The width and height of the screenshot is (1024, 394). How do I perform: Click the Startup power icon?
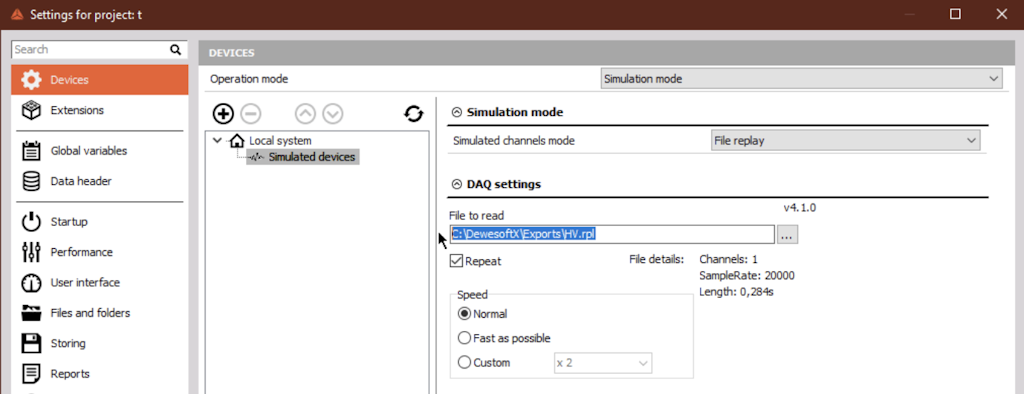pyautogui.click(x=31, y=222)
